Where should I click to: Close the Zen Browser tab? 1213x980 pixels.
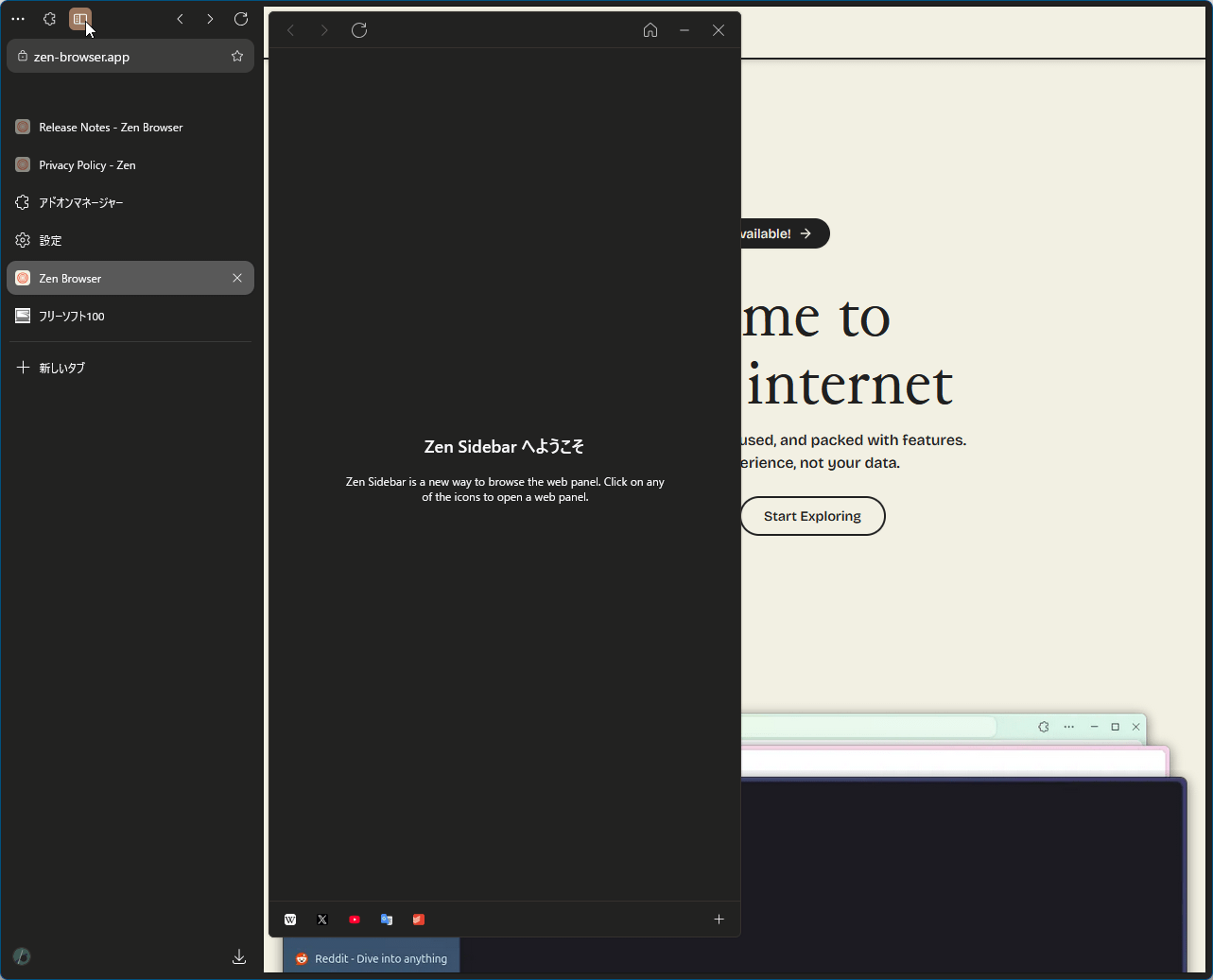[237, 278]
